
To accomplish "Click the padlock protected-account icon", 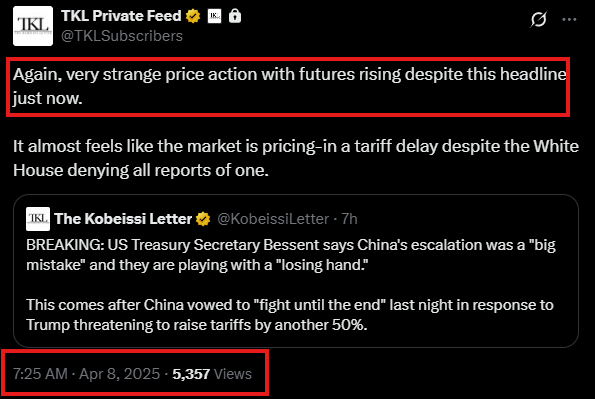I will point(235,16).
